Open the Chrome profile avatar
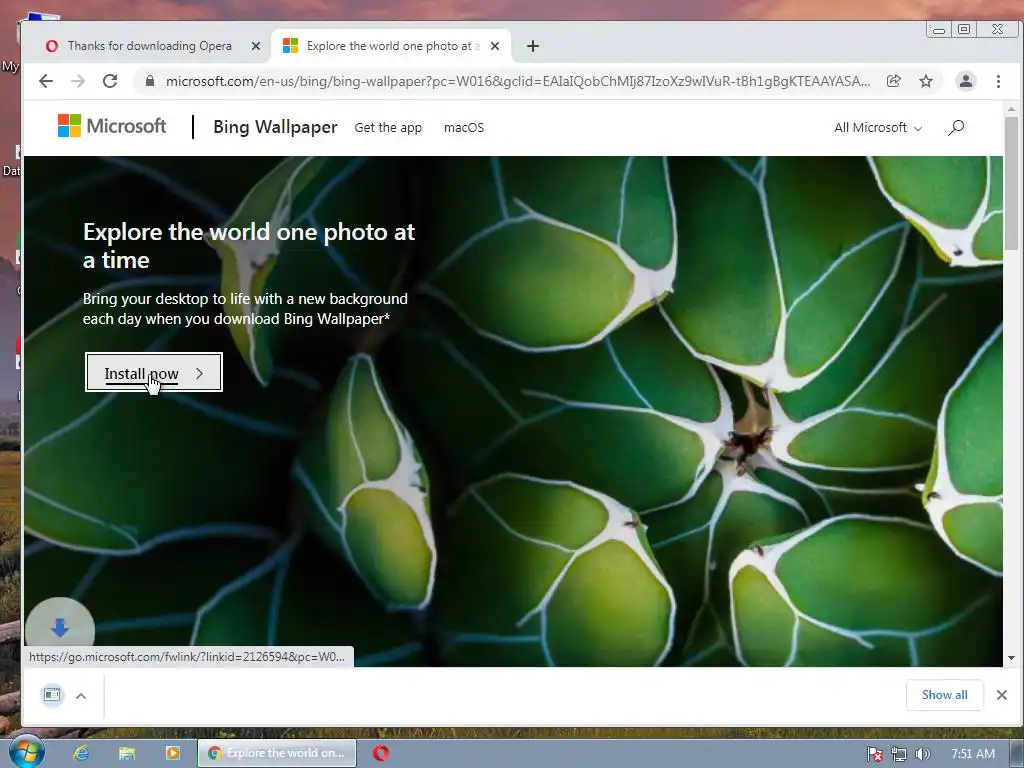The width and height of the screenshot is (1024, 768). point(965,81)
